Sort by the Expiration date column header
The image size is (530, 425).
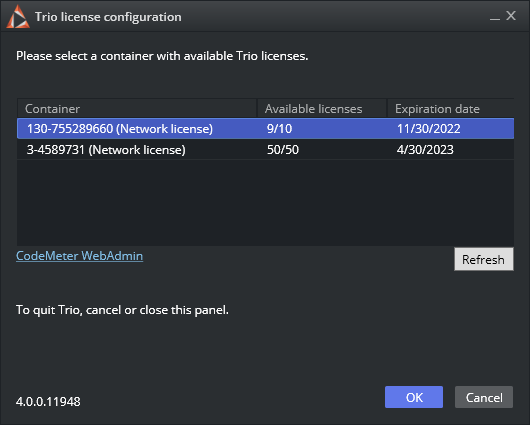pyautogui.click(x=451, y=109)
